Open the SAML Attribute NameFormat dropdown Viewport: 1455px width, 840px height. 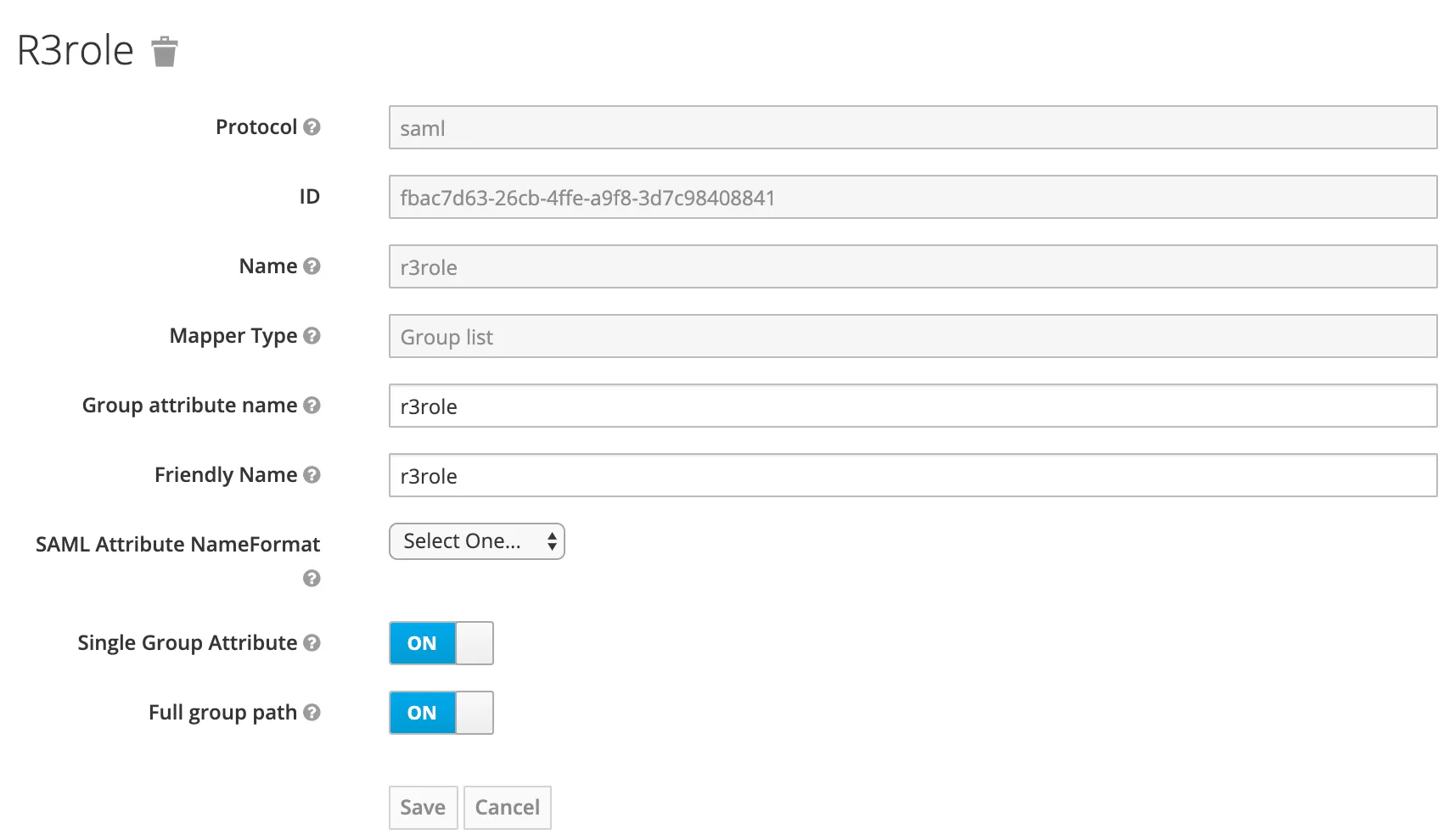tap(476, 541)
